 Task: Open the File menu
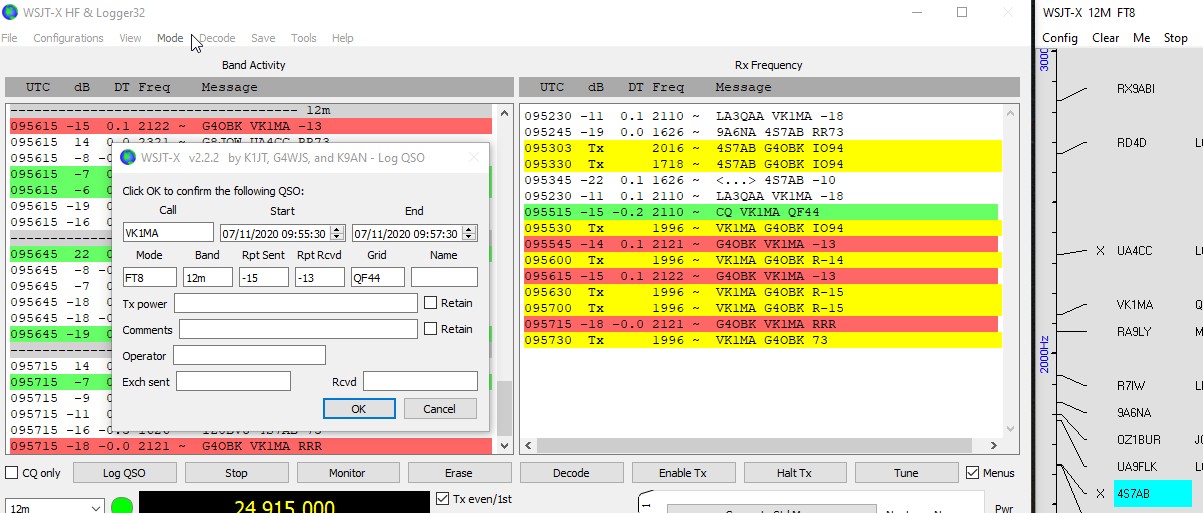[9, 38]
